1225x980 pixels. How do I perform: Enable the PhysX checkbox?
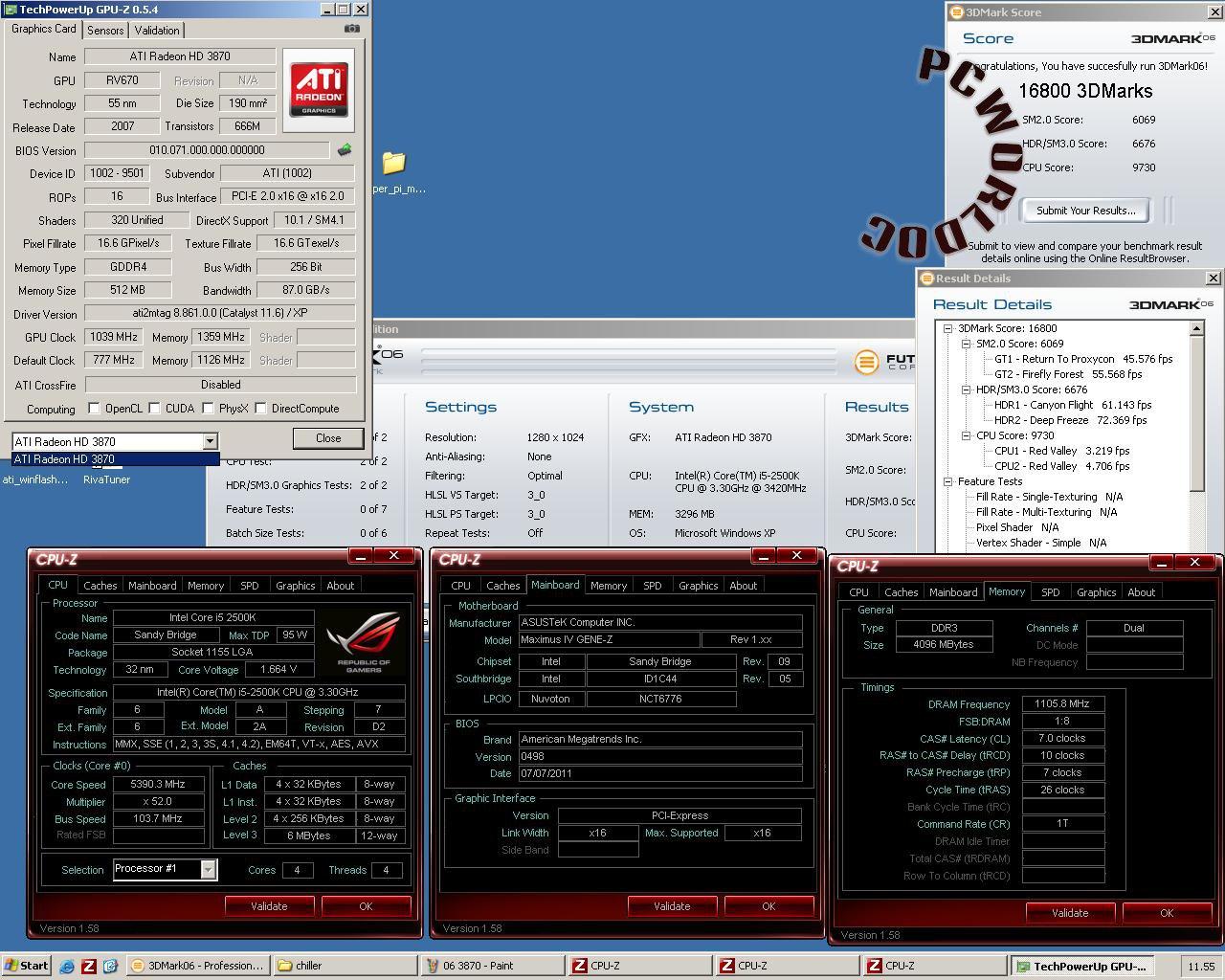208,409
